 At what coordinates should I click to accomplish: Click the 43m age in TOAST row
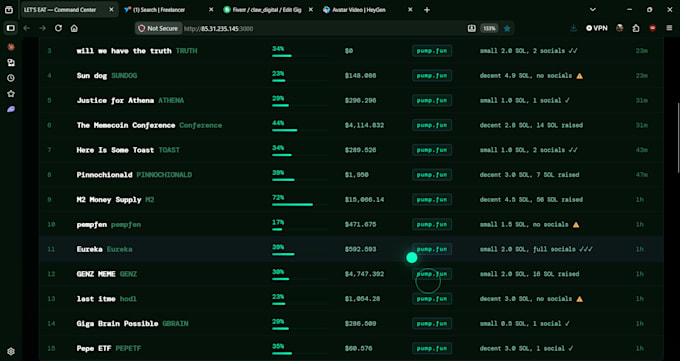pyautogui.click(x=641, y=150)
